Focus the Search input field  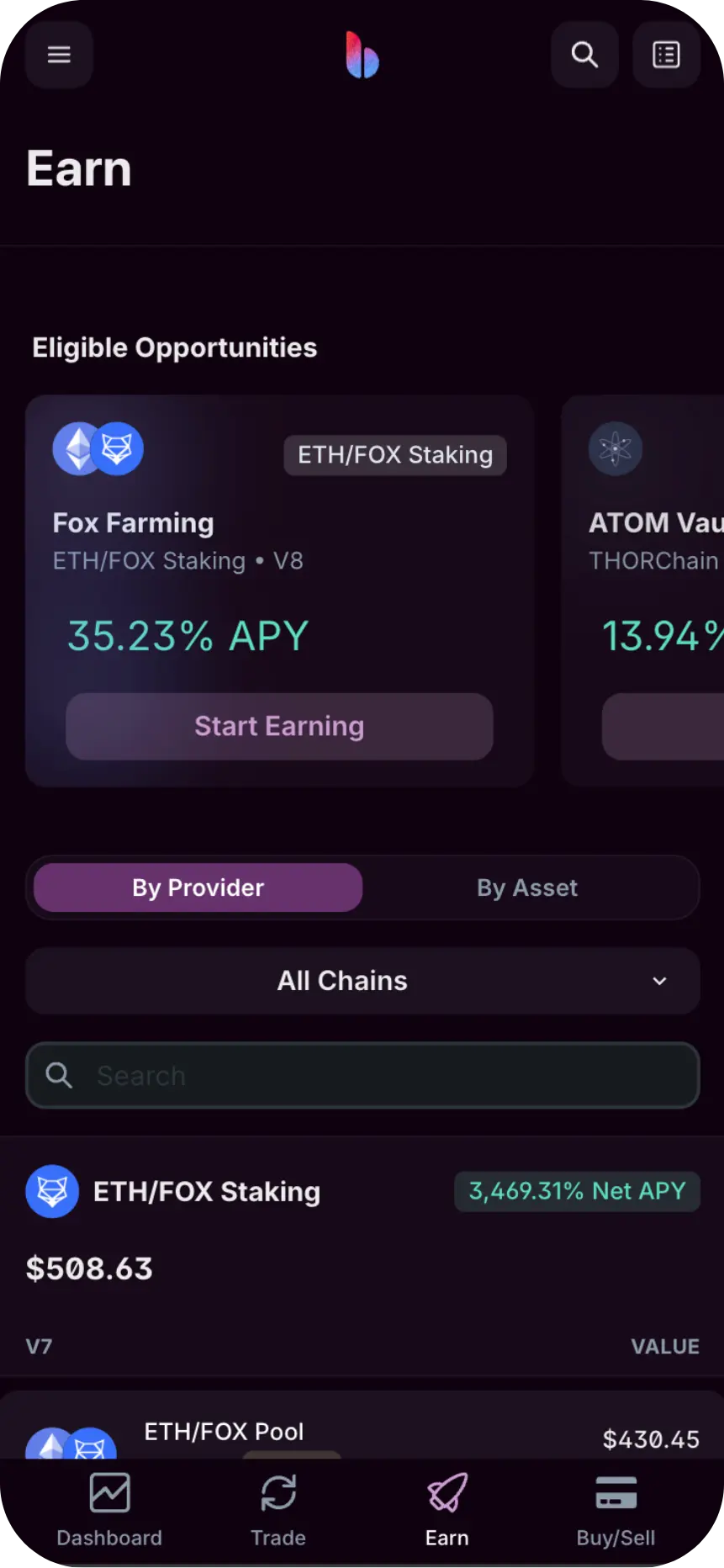[x=362, y=1075]
